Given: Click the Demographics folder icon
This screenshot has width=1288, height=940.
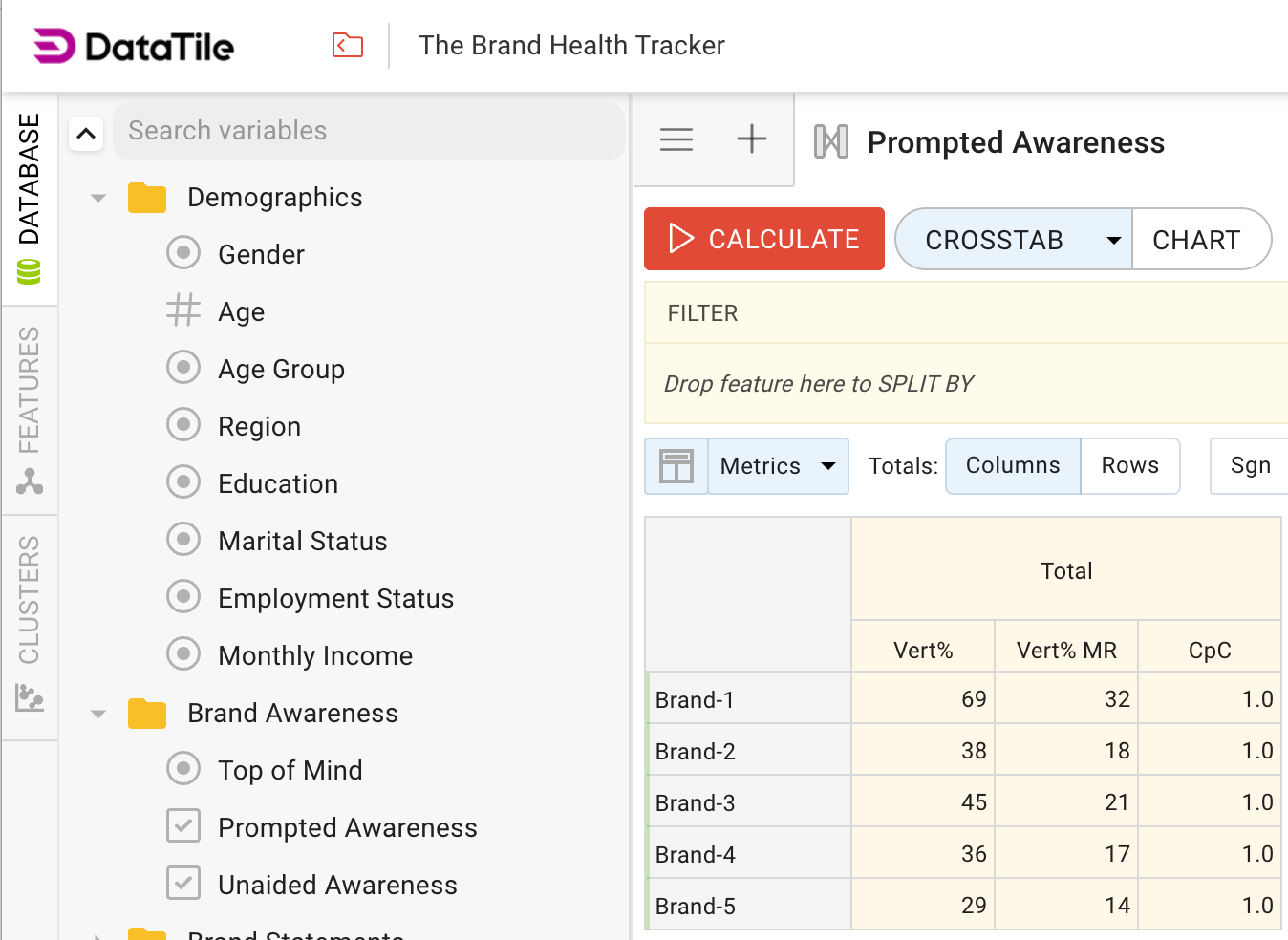Looking at the screenshot, I should click(x=147, y=198).
